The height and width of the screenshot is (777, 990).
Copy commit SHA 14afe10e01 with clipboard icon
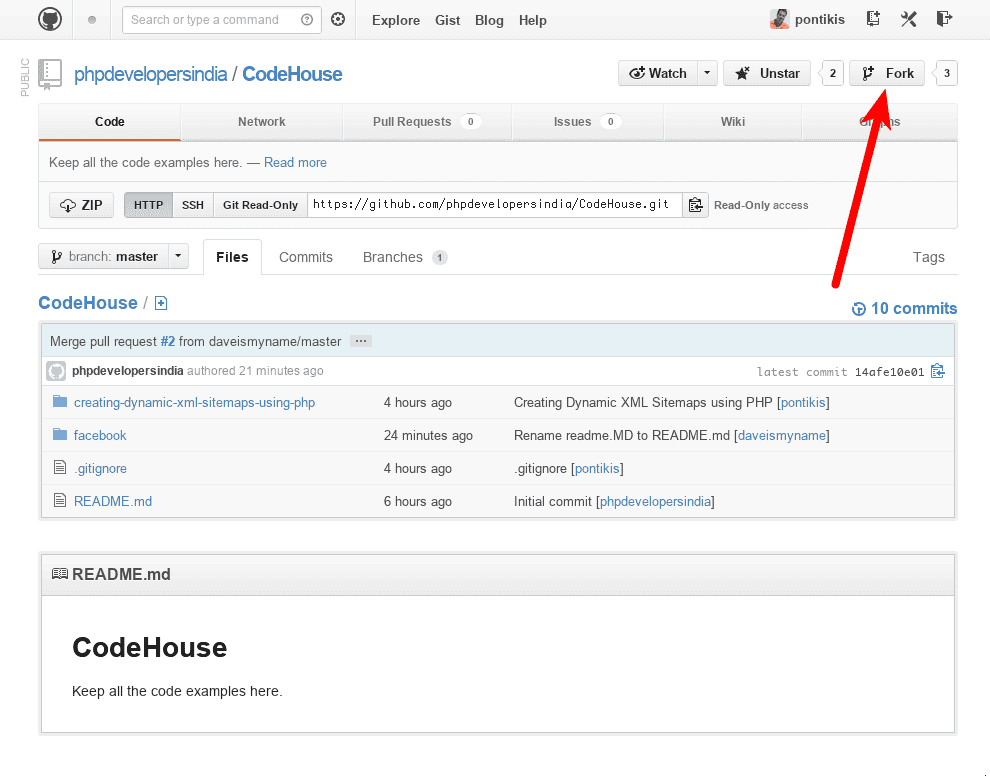938,371
